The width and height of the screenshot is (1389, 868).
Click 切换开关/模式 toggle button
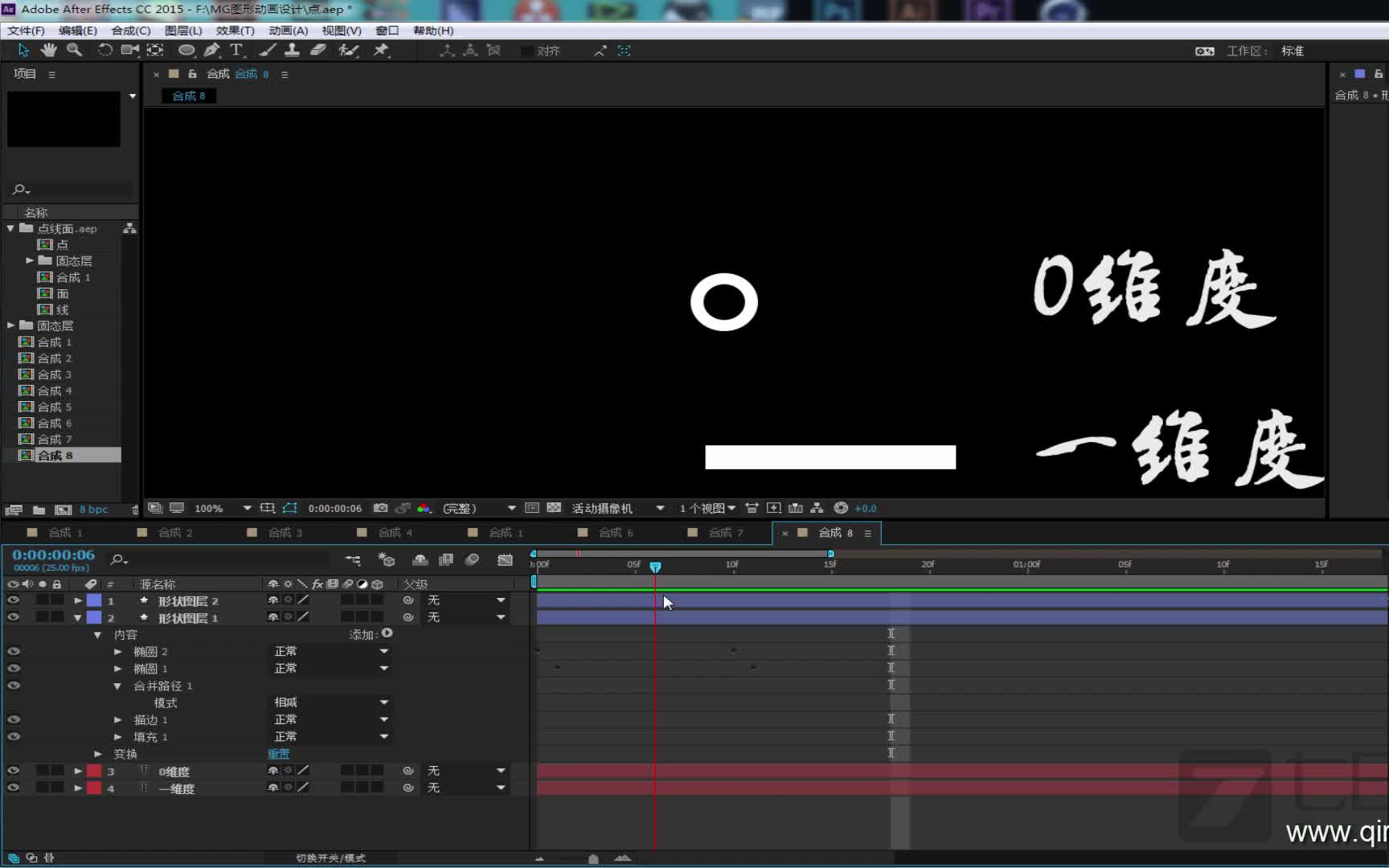point(330,858)
